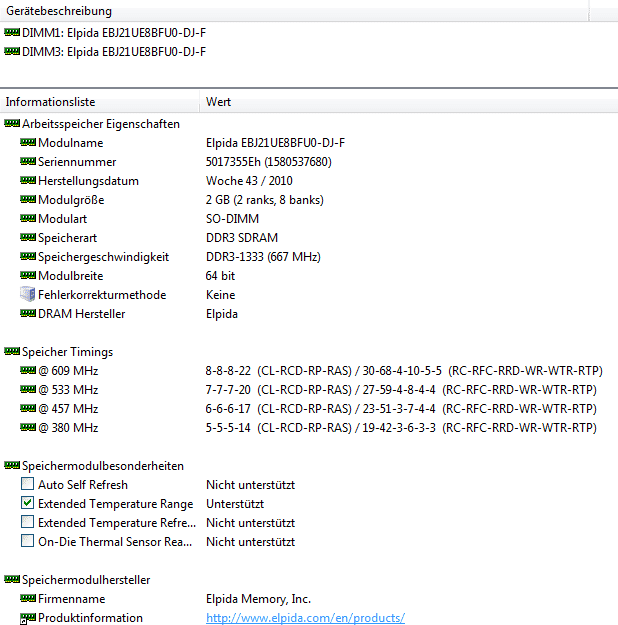Click icon next to Speichermodulhersteller
The image size is (618, 625).
12,579
